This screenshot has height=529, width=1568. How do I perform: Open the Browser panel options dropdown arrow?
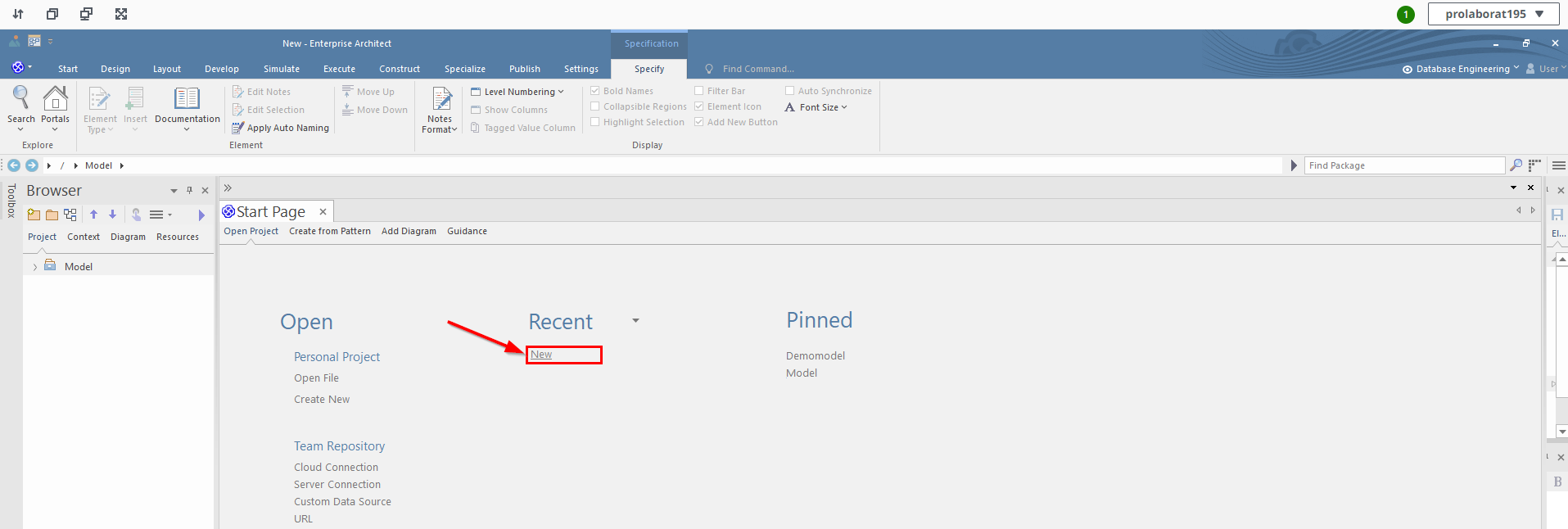[174, 191]
